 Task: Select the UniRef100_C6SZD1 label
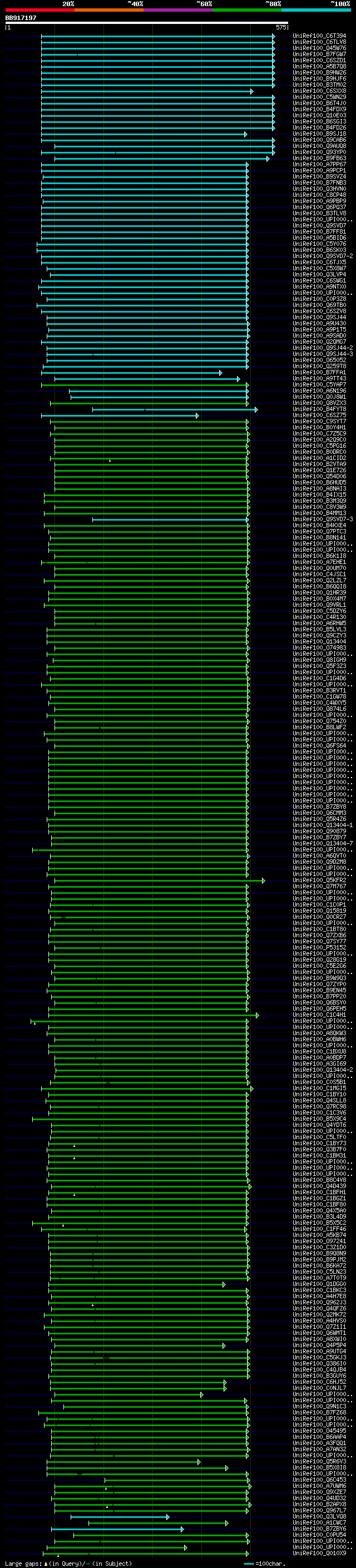(x=319, y=60)
